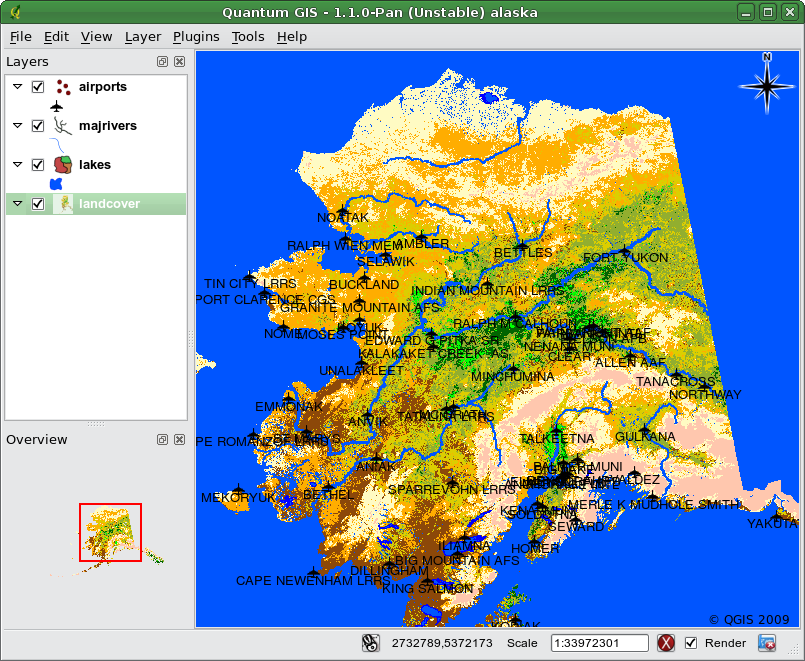Image resolution: width=805 pixels, height=661 pixels.
Task: Open the Plugins menu
Action: pos(196,37)
